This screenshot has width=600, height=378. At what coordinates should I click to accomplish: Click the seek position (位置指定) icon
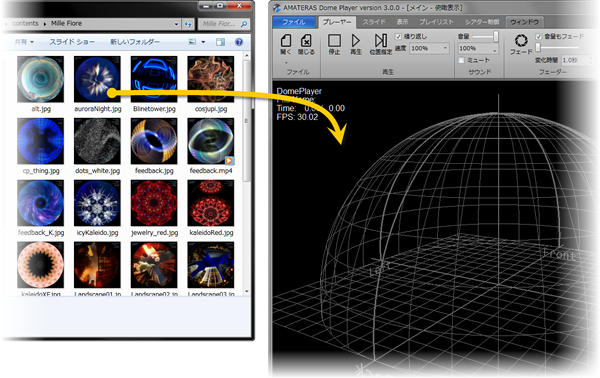coord(380,41)
